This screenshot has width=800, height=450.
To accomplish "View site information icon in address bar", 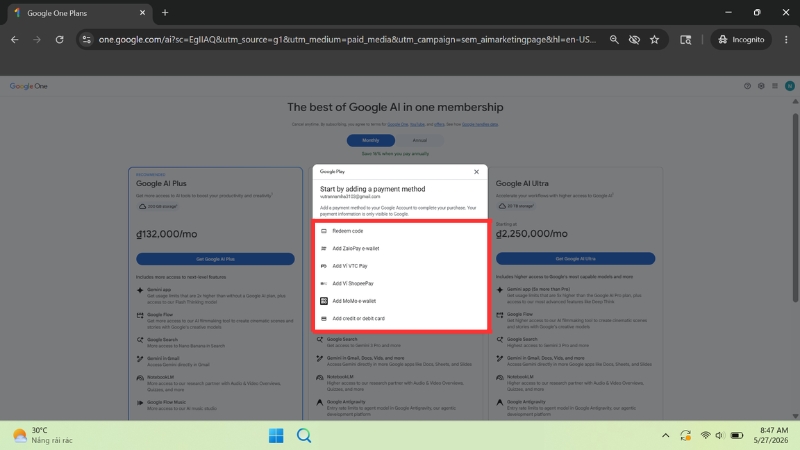I will (87, 39).
